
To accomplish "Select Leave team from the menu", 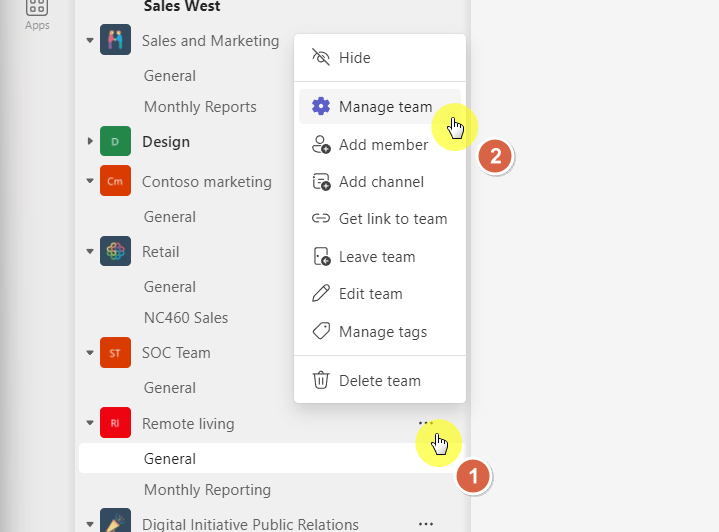I will (380, 257).
